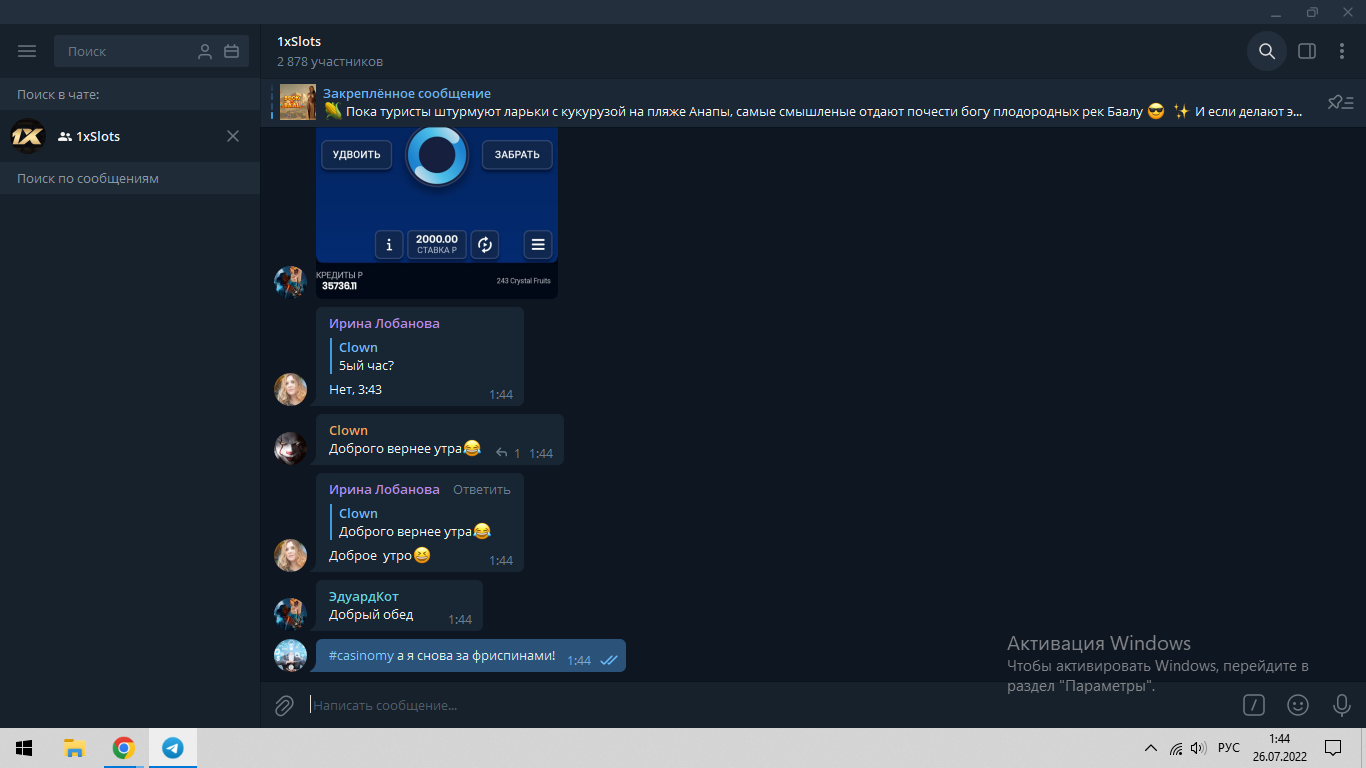The width and height of the screenshot is (1366, 768).
Task: Toggle the right sidebar panel icon
Action: pyautogui.click(x=1307, y=51)
